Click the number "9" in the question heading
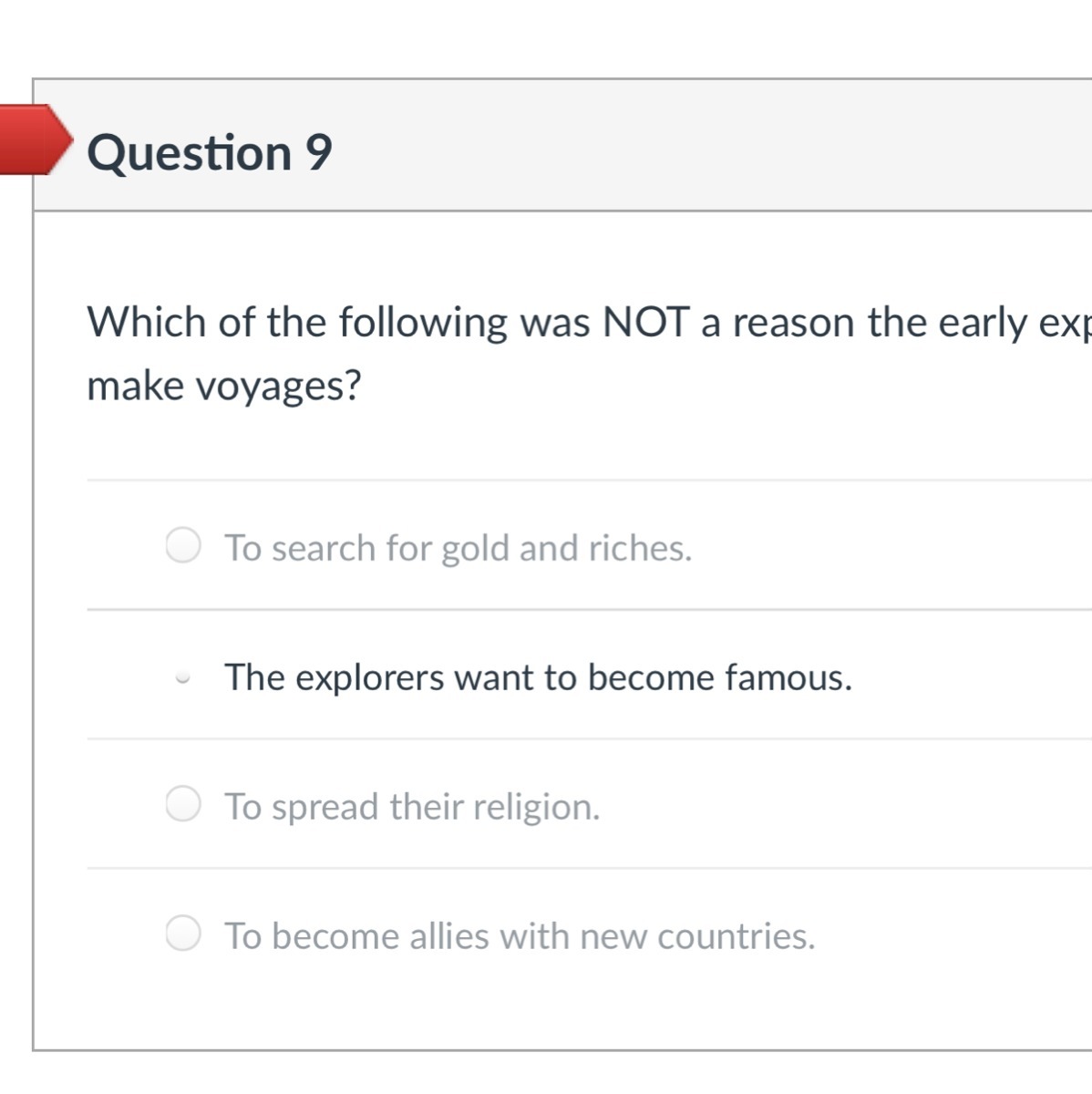The height and width of the screenshot is (1094, 1092). tap(318, 152)
